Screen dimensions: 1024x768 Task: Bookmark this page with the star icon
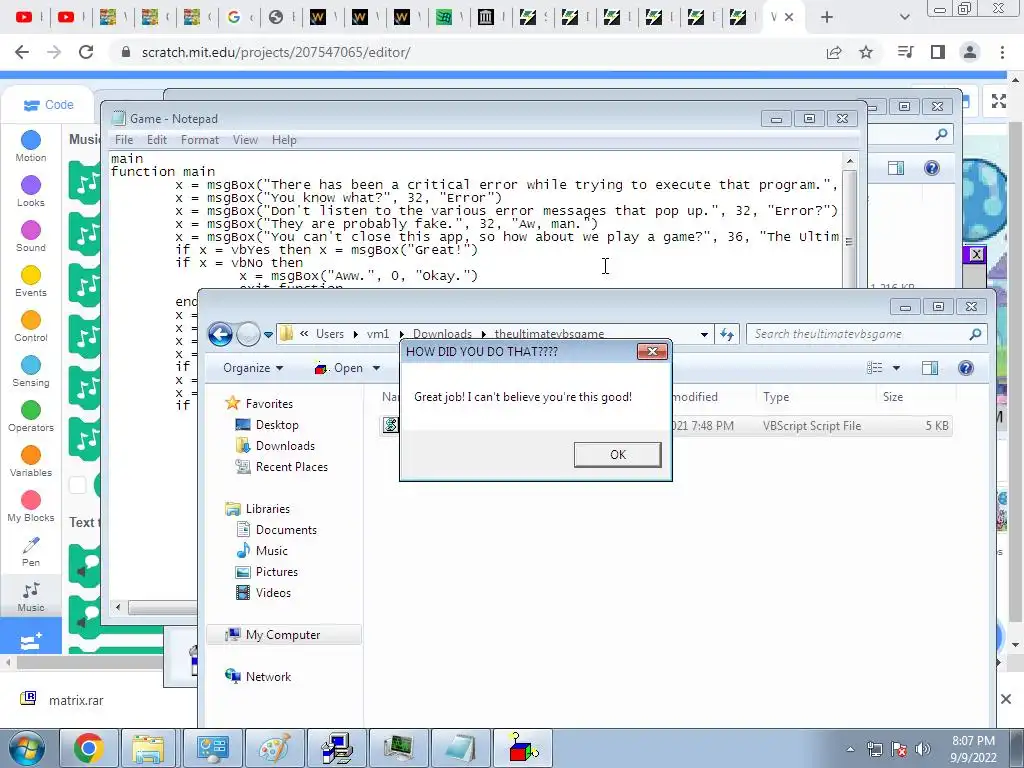coord(866,52)
